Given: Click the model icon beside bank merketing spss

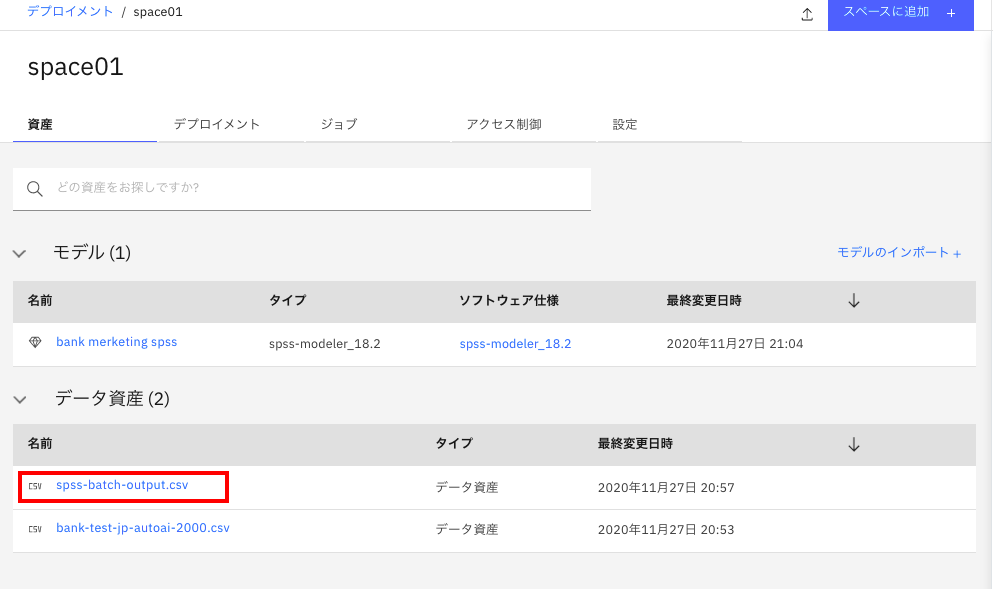Looking at the screenshot, I should (x=37, y=340).
